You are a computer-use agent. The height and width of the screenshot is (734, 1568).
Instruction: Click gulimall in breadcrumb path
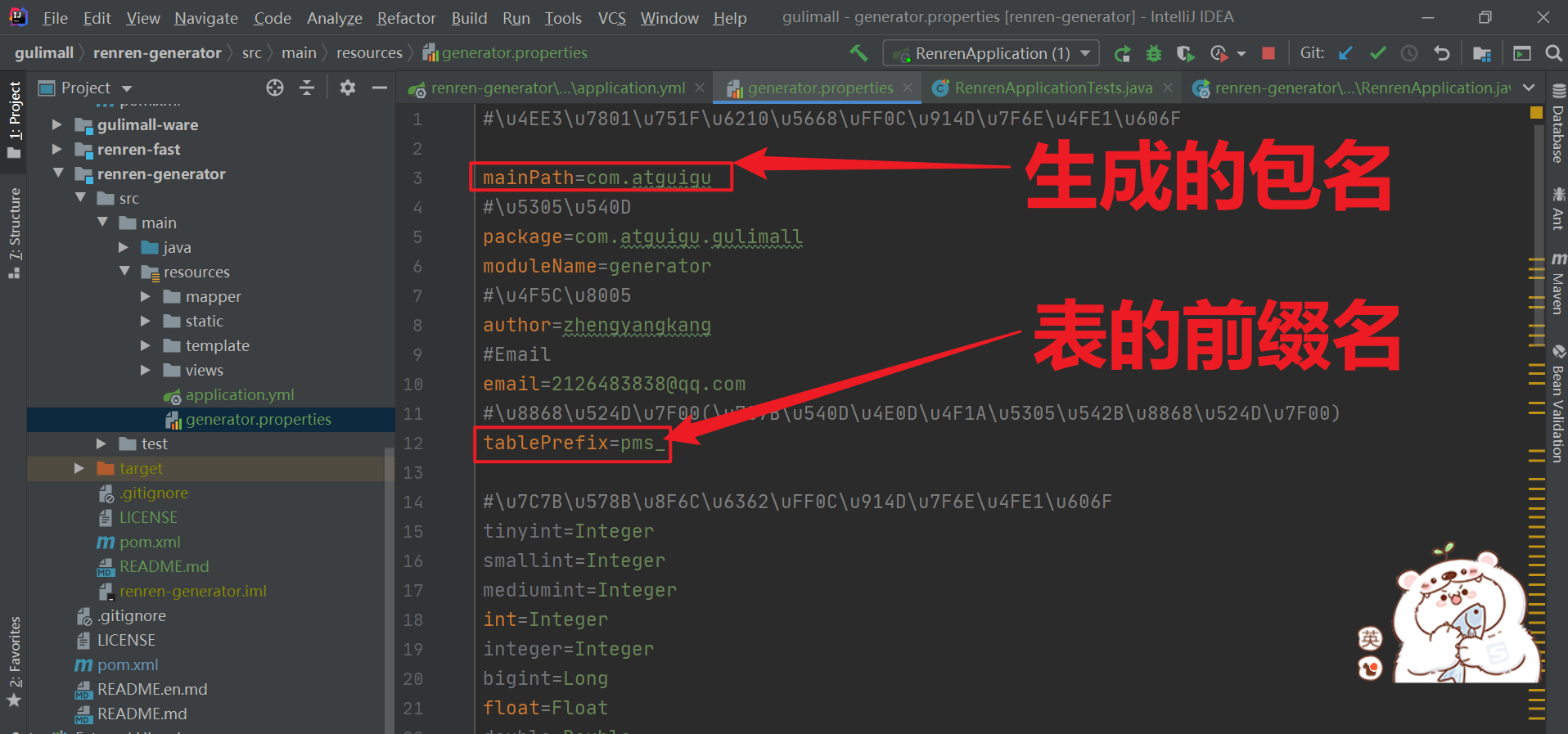pos(44,53)
